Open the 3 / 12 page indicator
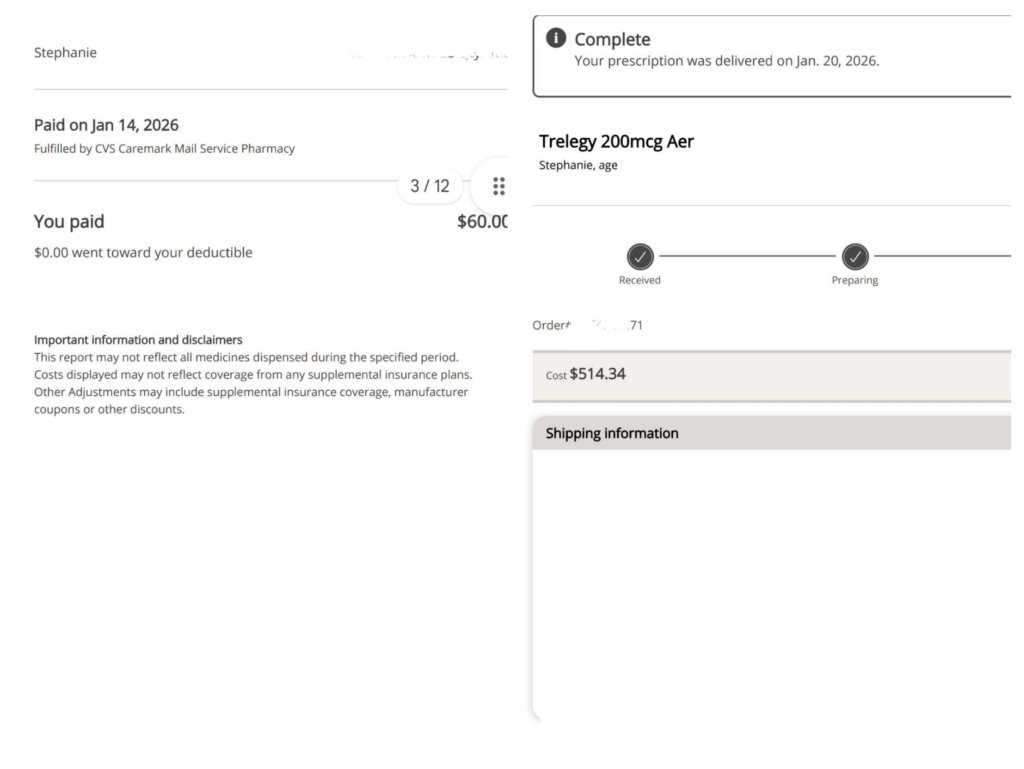Screen dimensions: 1024x769 (430, 186)
